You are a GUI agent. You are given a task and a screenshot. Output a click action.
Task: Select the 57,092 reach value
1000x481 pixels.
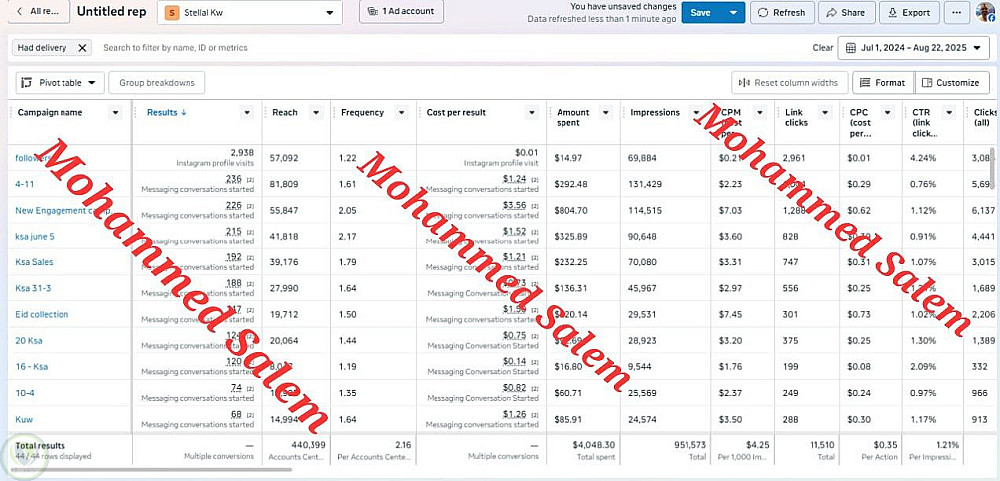[x=284, y=158]
